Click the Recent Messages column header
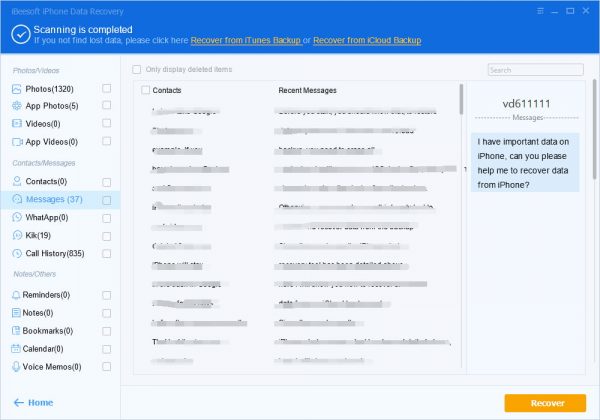600x420 pixels. [x=307, y=90]
